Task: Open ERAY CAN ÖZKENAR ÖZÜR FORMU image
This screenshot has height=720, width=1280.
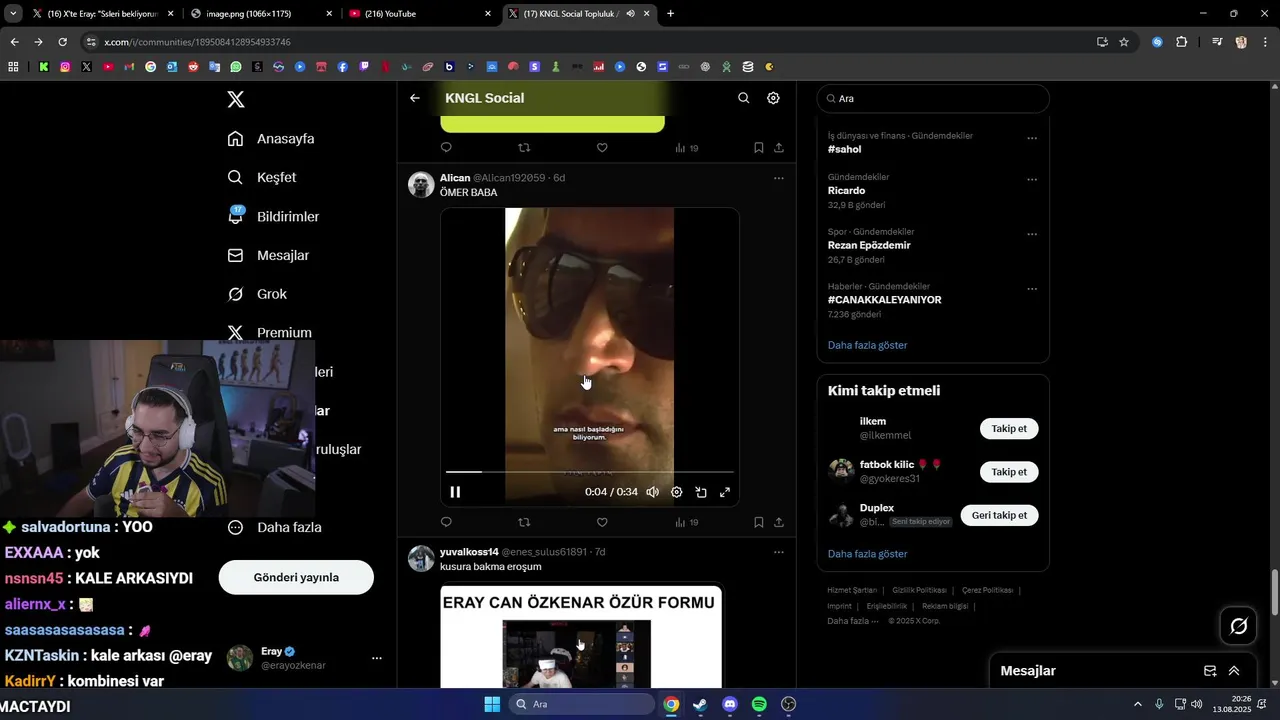Action: tap(581, 636)
